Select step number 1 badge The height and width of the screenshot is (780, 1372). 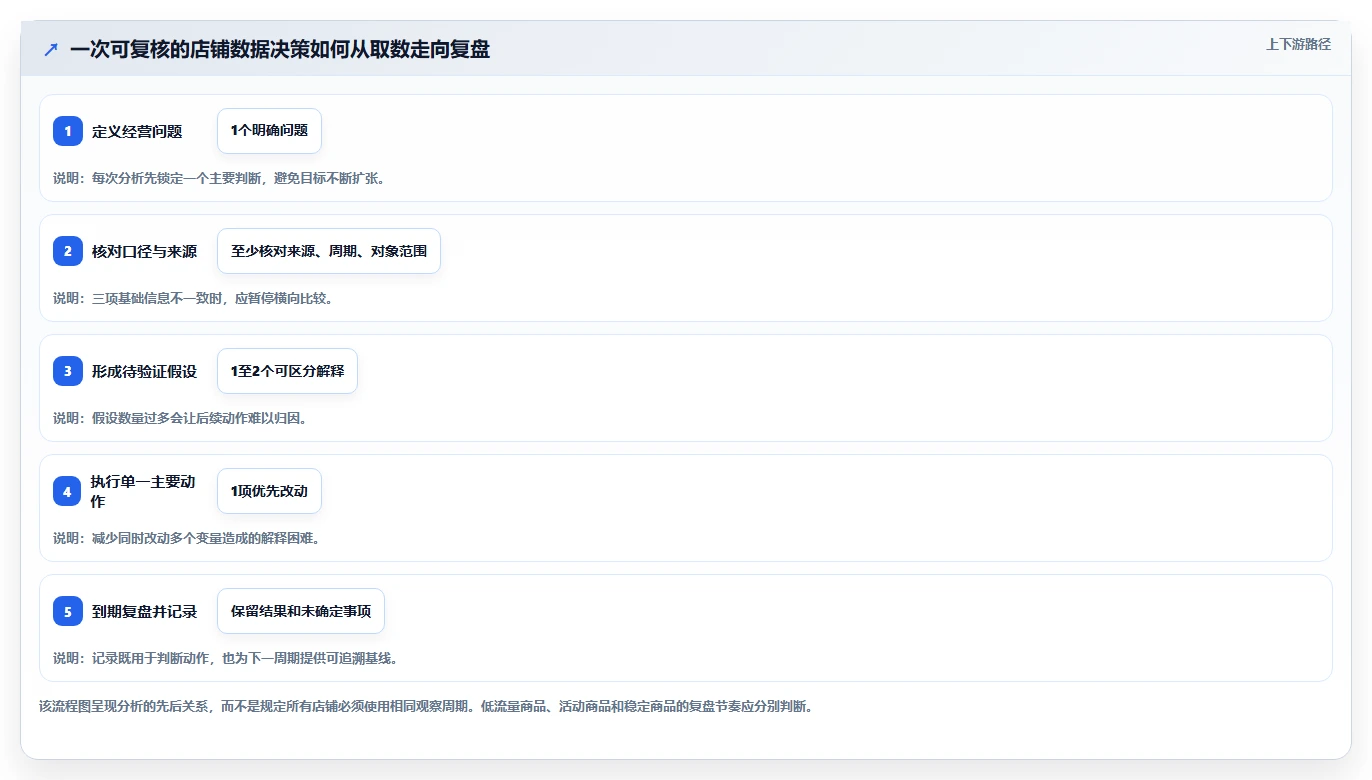pos(68,131)
